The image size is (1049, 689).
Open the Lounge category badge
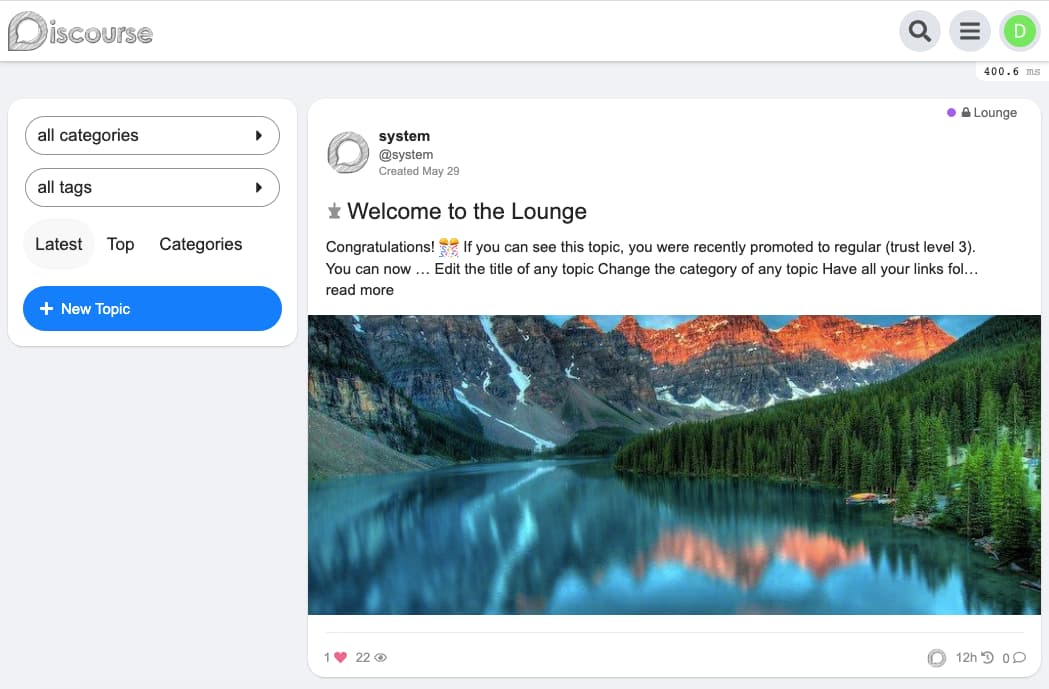(988, 113)
